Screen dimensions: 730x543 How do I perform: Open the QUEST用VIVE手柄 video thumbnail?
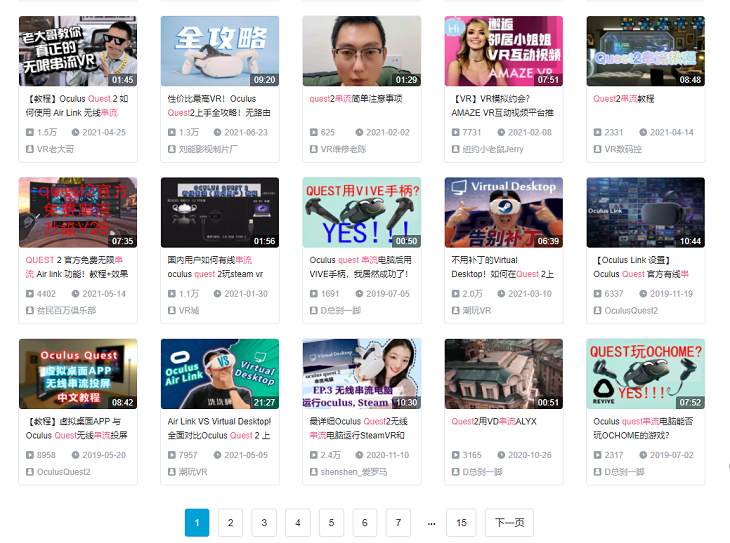coord(361,213)
